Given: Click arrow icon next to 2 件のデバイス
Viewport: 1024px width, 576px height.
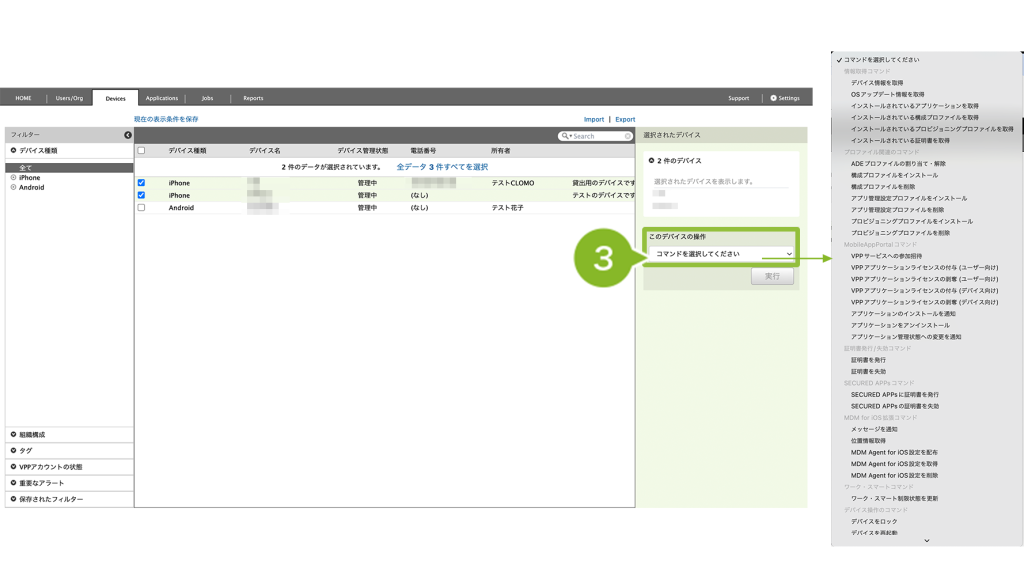Looking at the screenshot, I should pos(651,160).
